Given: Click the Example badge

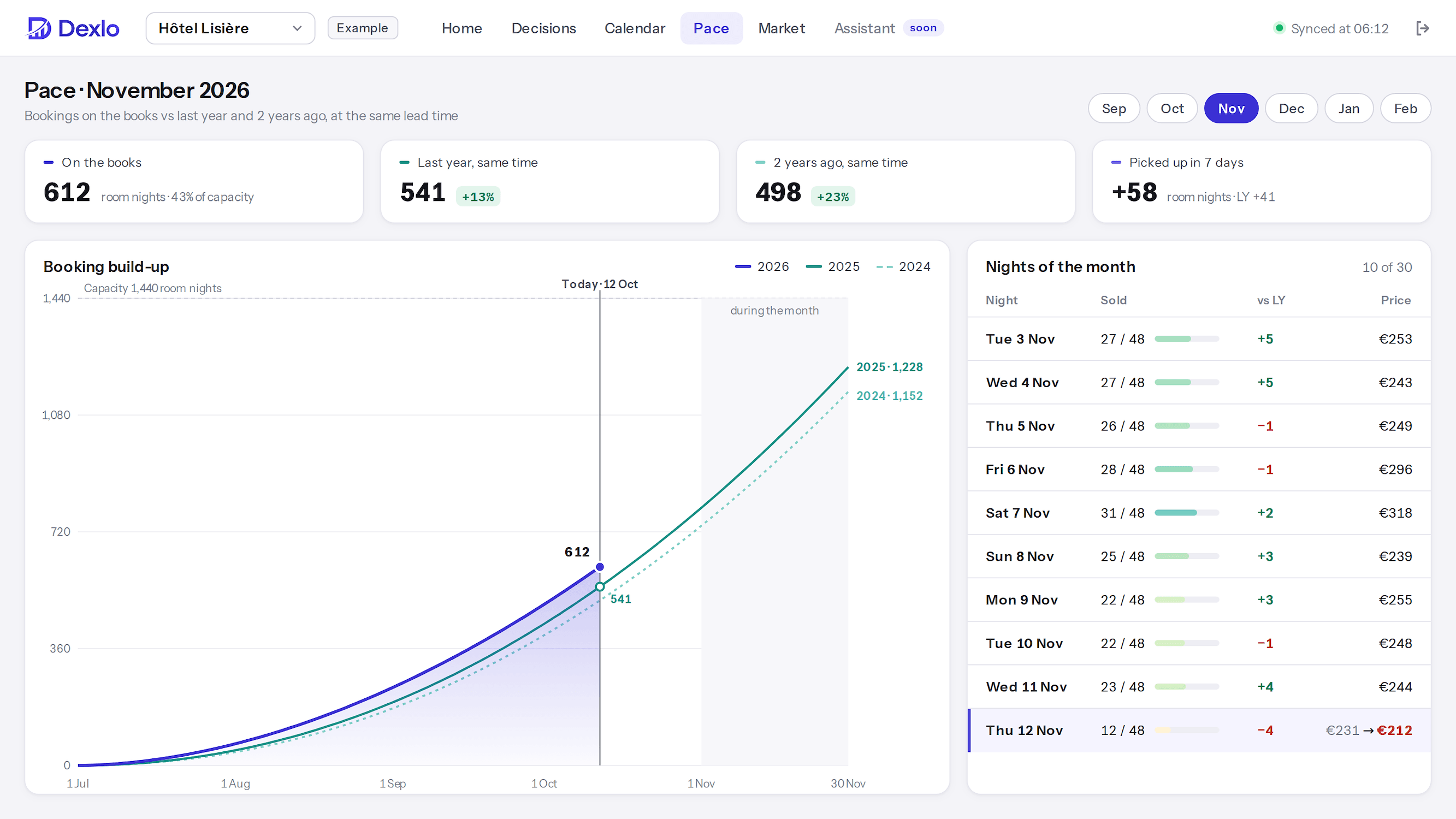Looking at the screenshot, I should point(362,28).
